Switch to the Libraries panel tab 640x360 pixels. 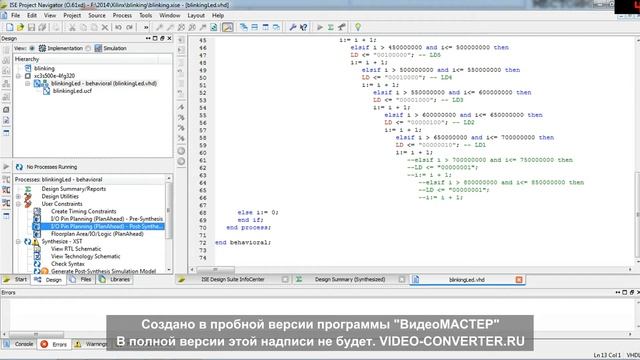(x=115, y=280)
